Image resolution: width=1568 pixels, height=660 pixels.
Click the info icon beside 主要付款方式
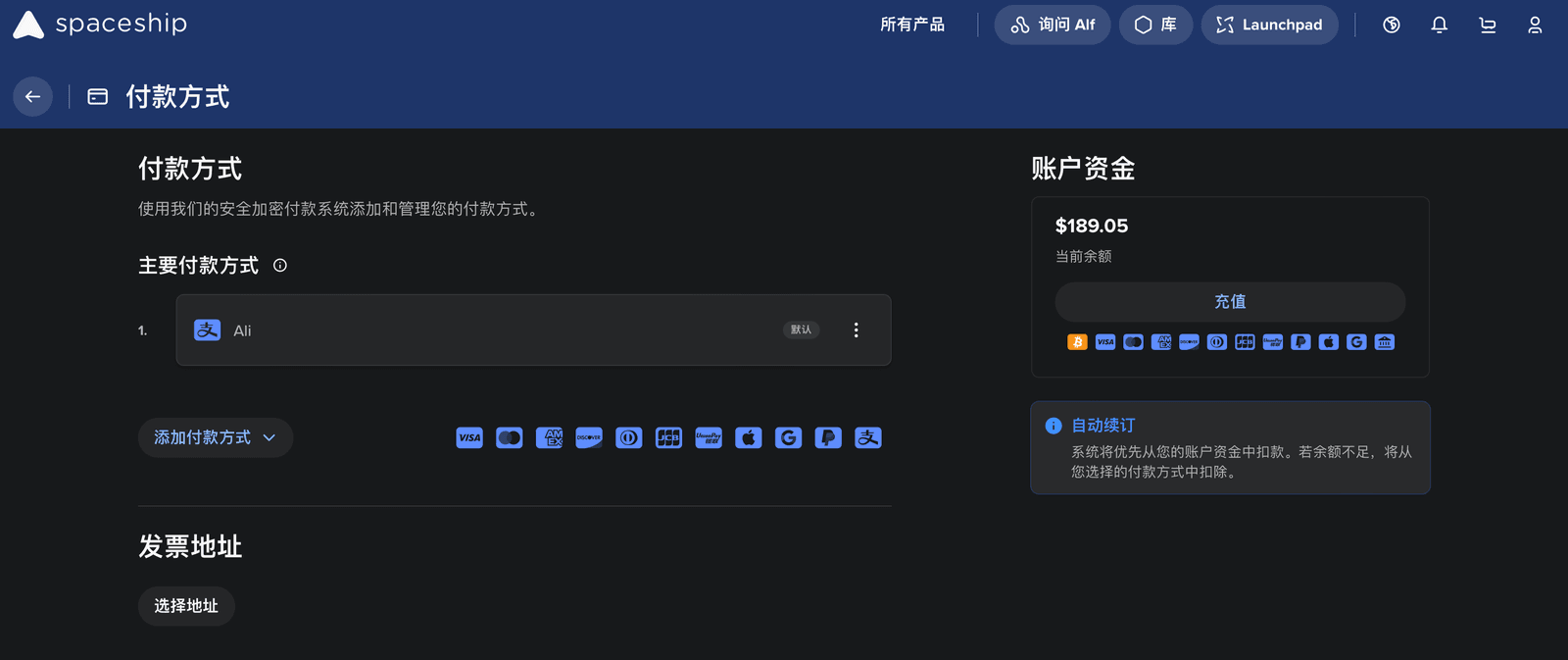click(x=280, y=266)
